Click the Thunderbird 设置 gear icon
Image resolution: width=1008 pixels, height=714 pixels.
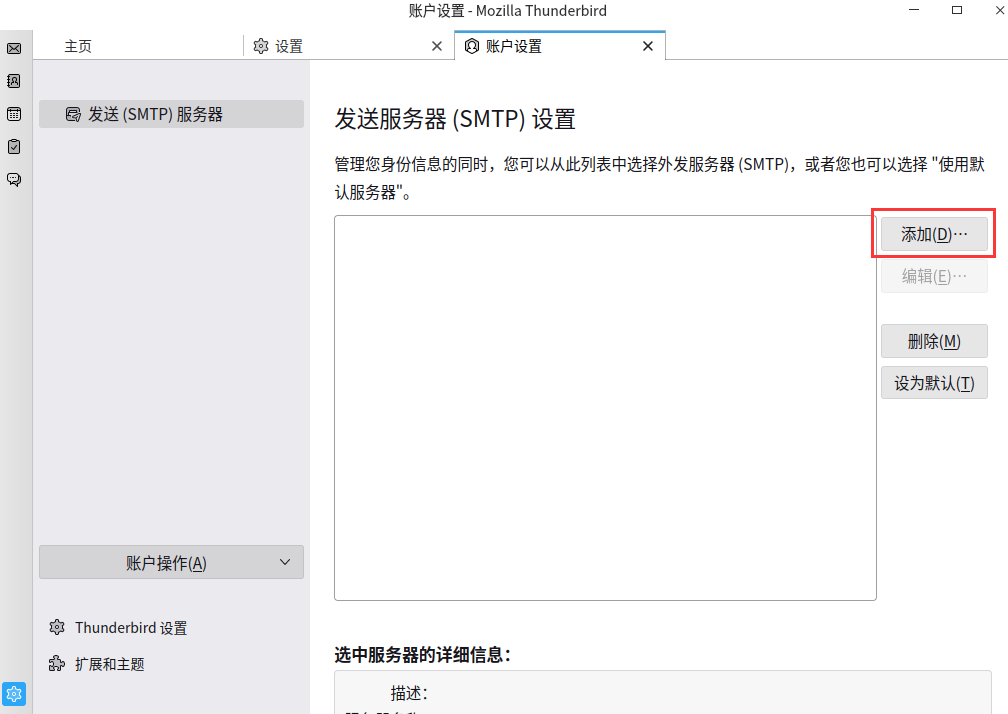coord(56,627)
